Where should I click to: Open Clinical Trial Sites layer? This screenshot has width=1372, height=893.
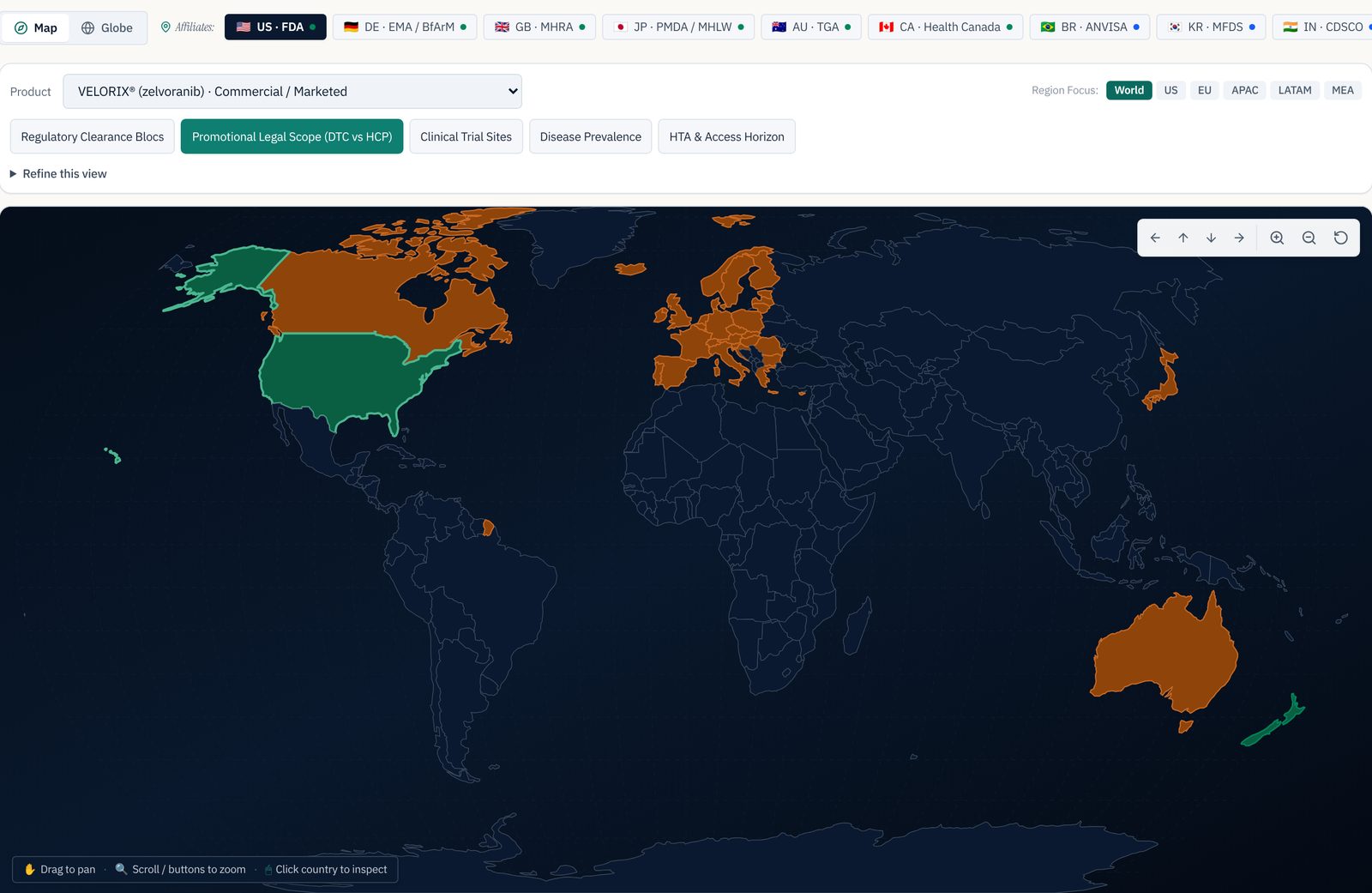[x=466, y=136]
